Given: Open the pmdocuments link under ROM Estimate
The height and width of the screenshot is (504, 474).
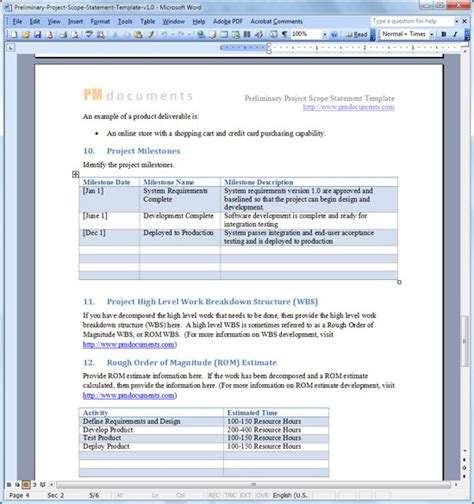Looking at the screenshot, I should (x=128, y=396).
